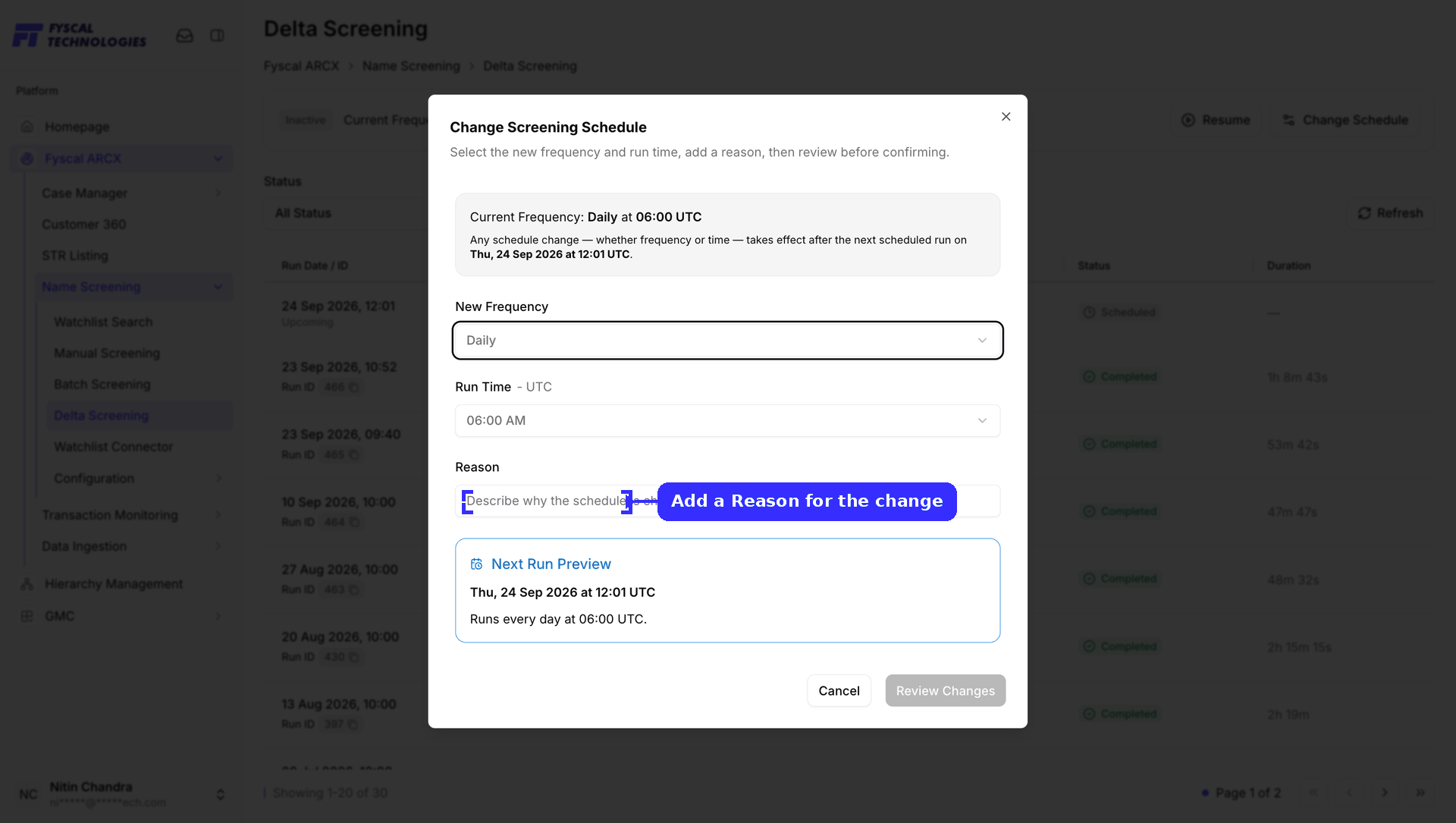
Task: Select Watchlist Connector in sidebar
Action: coord(113,447)
